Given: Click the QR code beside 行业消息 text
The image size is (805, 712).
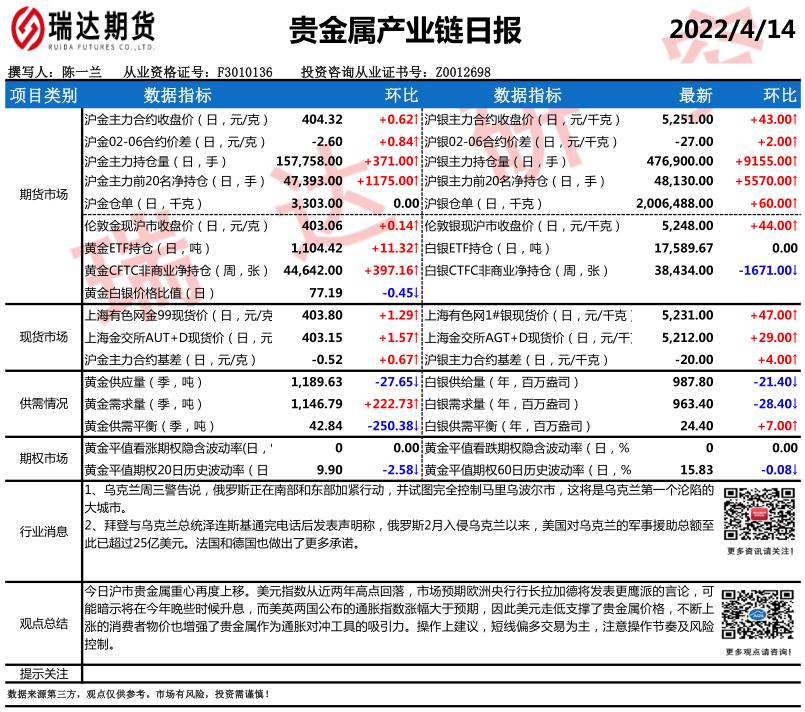Looking at the screenshot, I should coord(758,513).
